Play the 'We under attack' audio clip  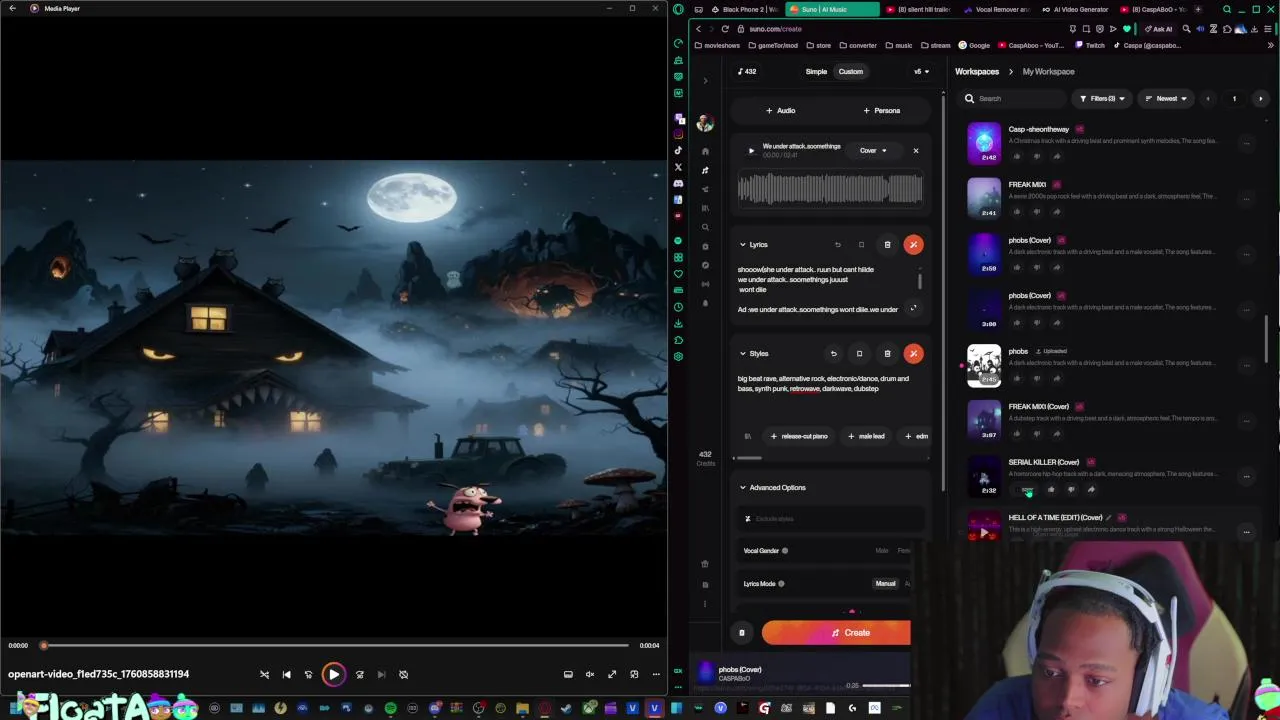pyautogui.click(x=751, y=151)
